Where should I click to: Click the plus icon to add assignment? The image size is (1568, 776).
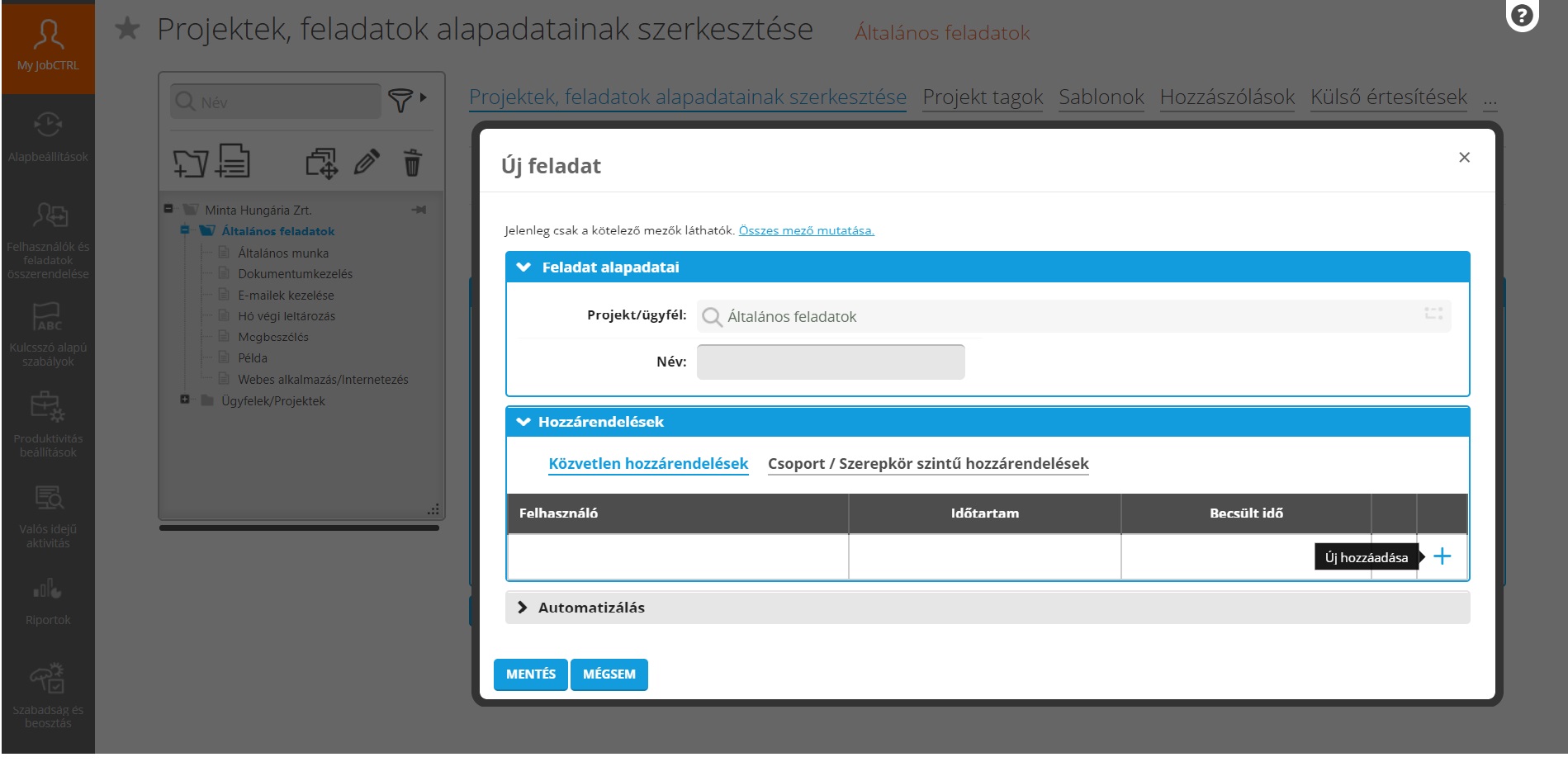point(1442,557)
